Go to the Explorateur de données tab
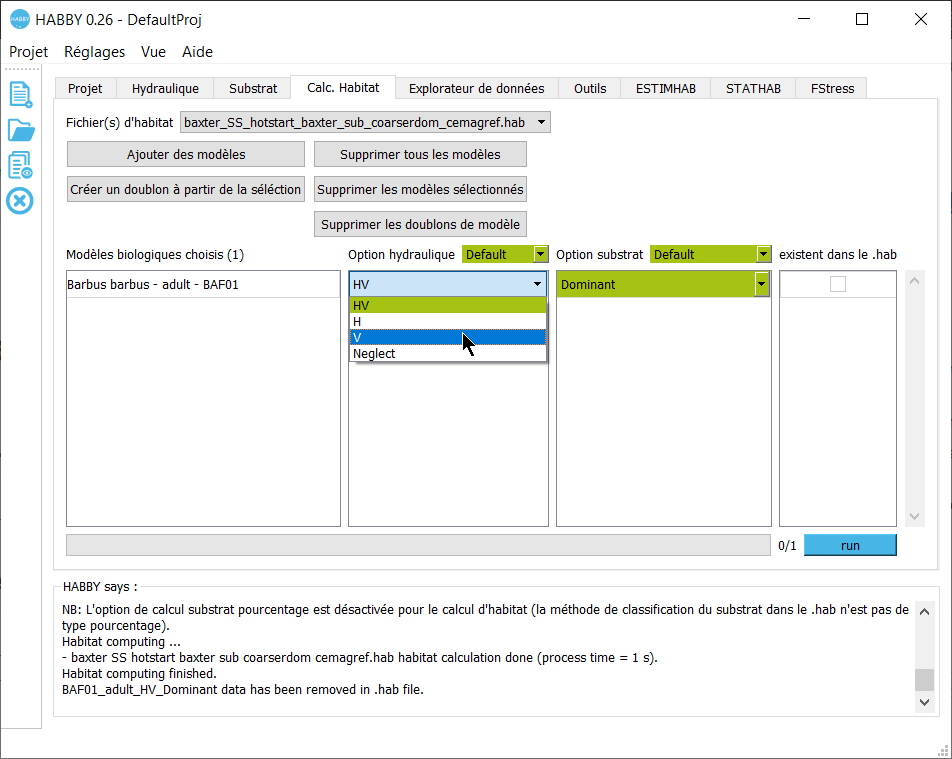This screenshot has height=759, width=952. click(476, 88)
